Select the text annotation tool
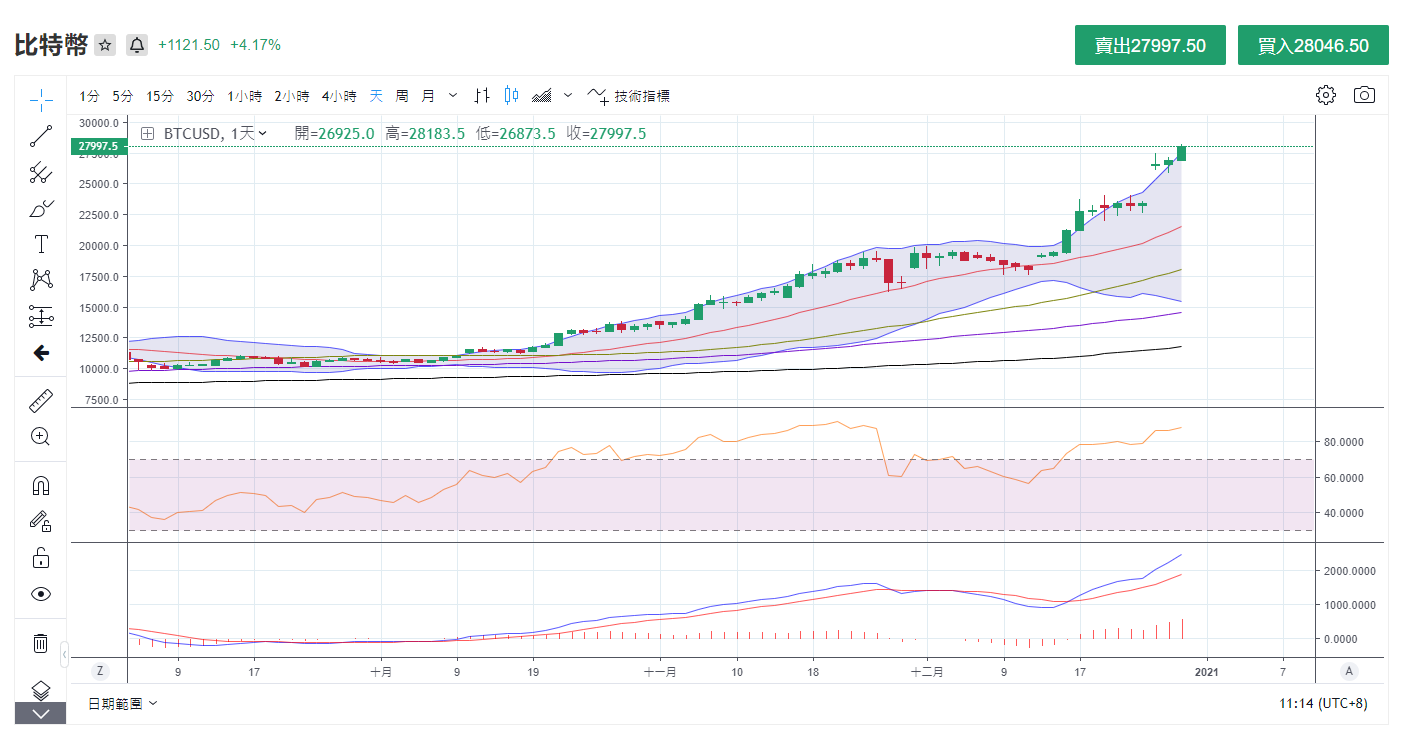 [41, 244]
